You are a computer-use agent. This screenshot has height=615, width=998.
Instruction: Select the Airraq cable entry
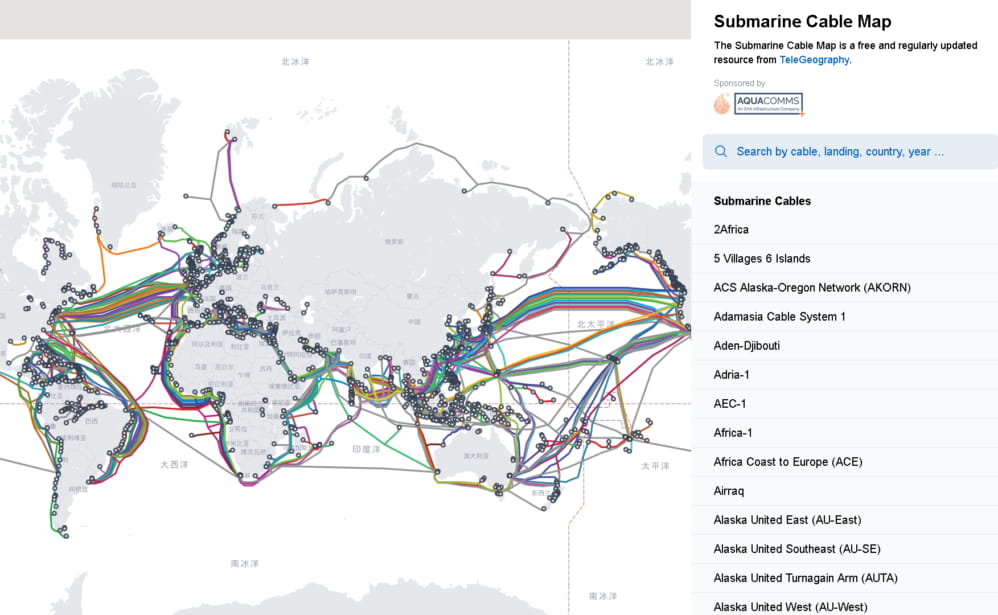(x=845, y=491)
